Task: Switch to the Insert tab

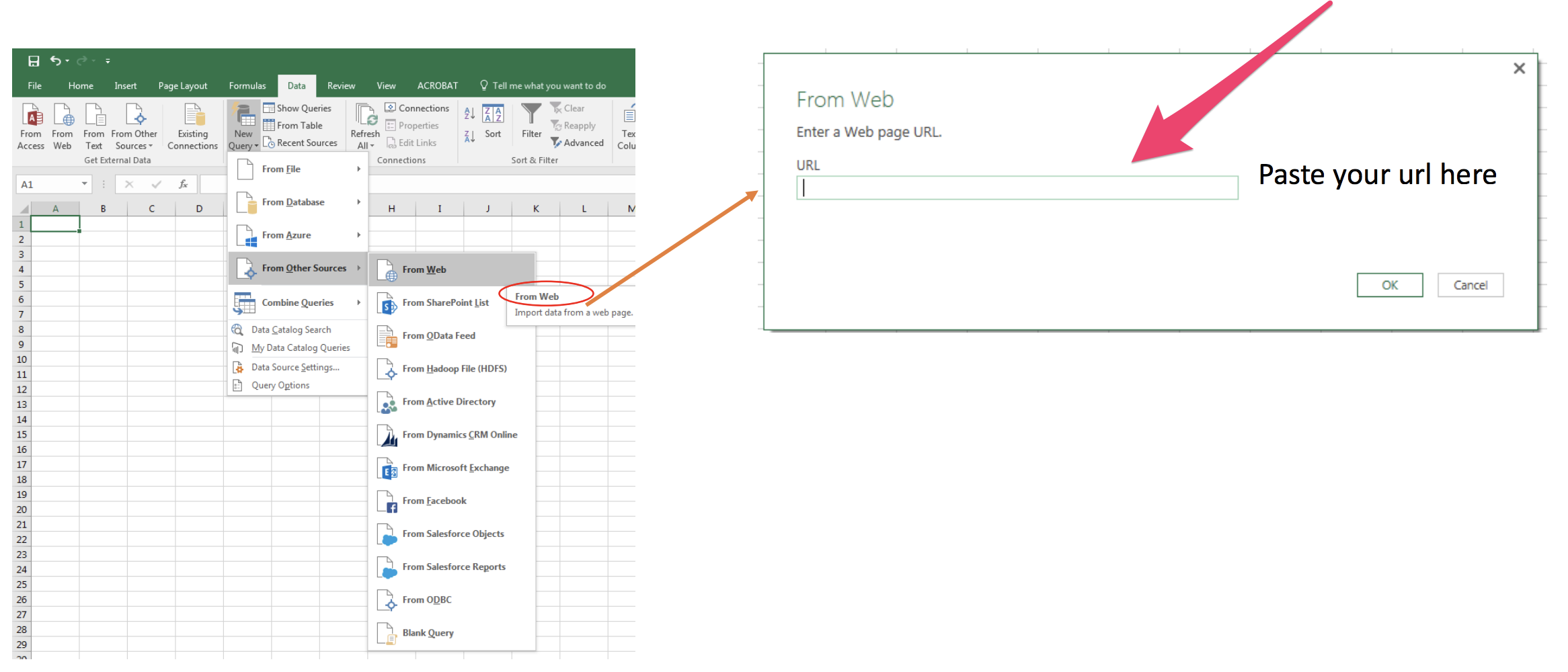Action: point(125,86)
